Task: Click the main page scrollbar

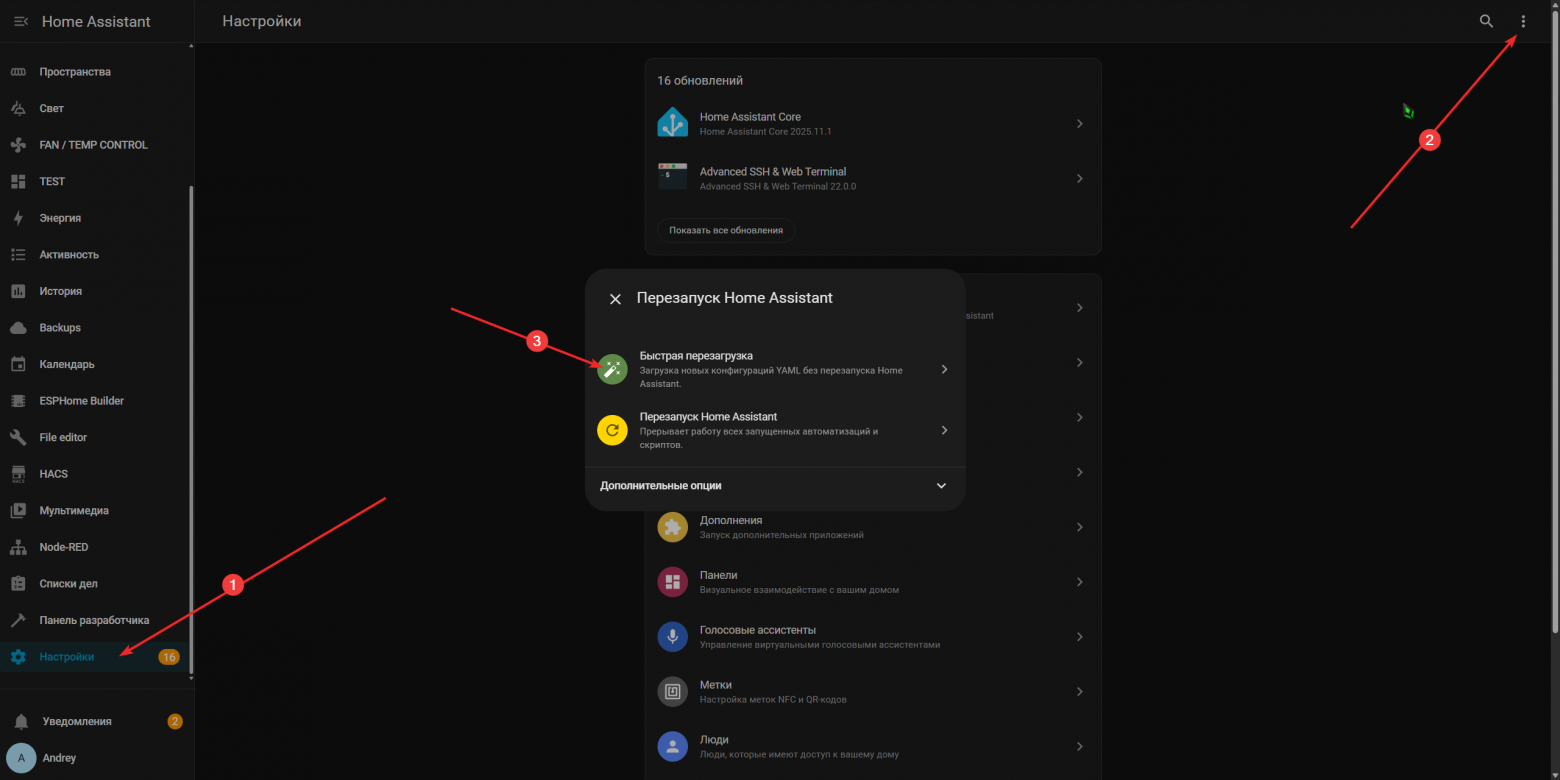Action: [1555, 320]
